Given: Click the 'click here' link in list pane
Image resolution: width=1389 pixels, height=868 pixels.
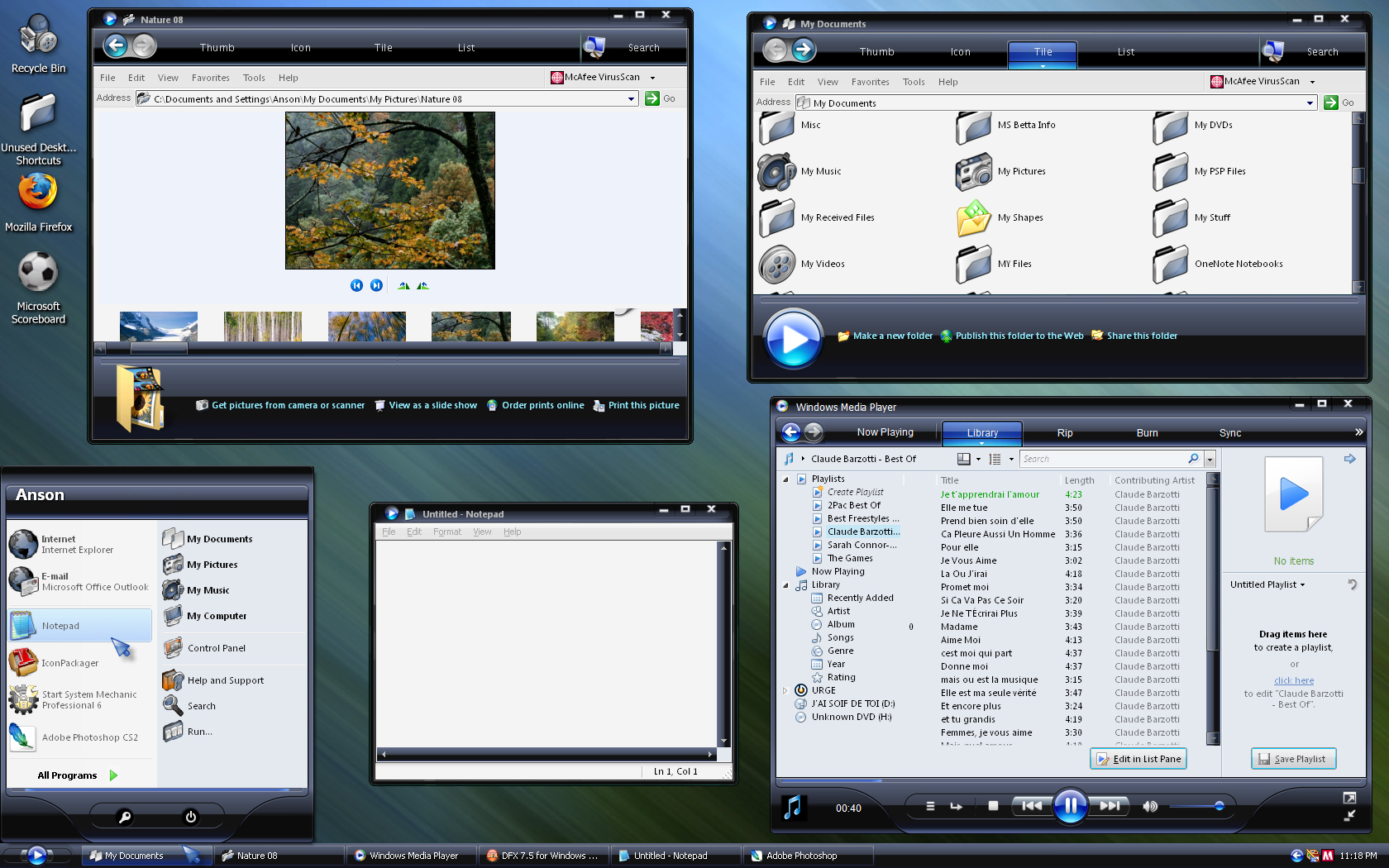Looking at the screenshot, I should [x=1294, y=680].
